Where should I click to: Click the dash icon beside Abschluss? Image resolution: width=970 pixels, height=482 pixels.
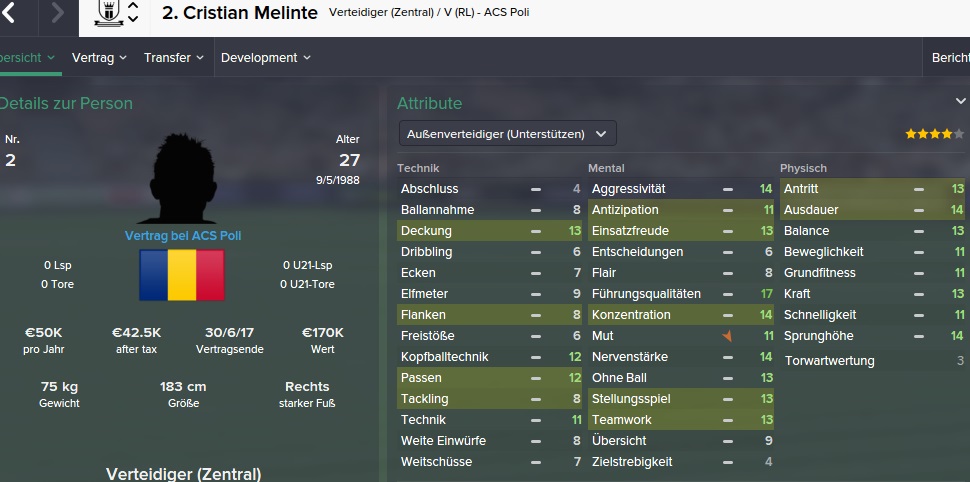coord(536,189)
